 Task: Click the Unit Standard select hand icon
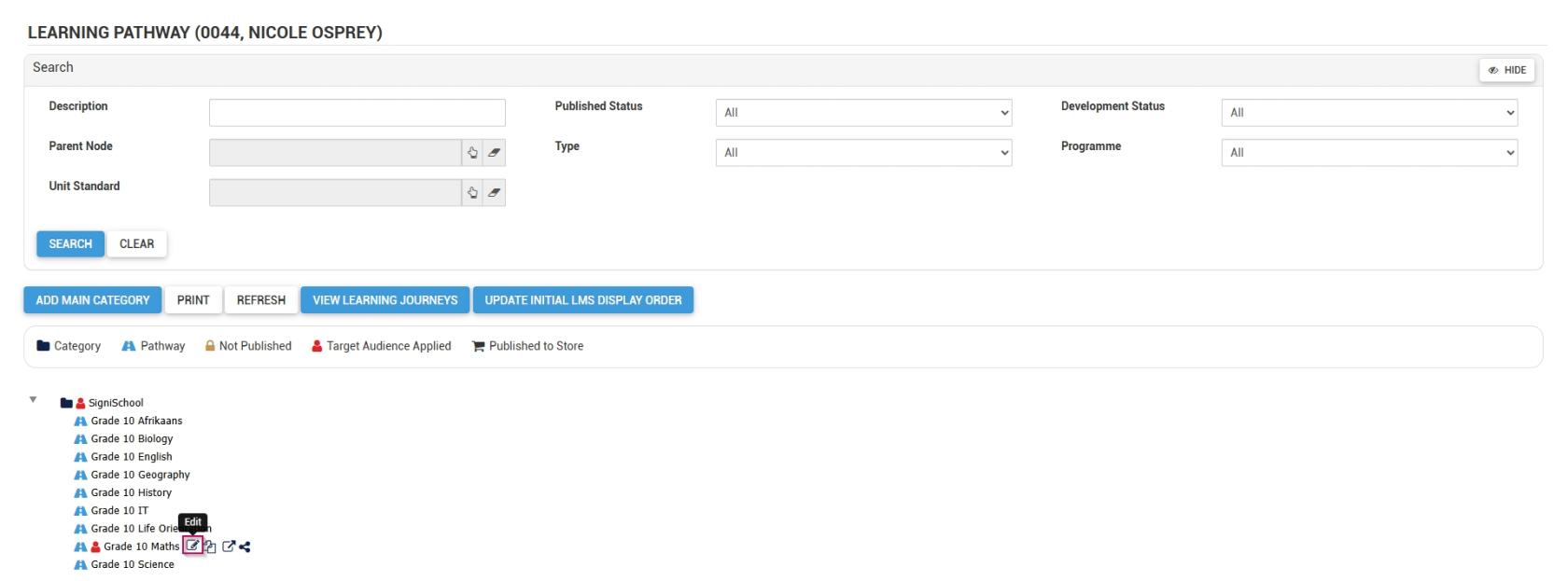point(472,193)
